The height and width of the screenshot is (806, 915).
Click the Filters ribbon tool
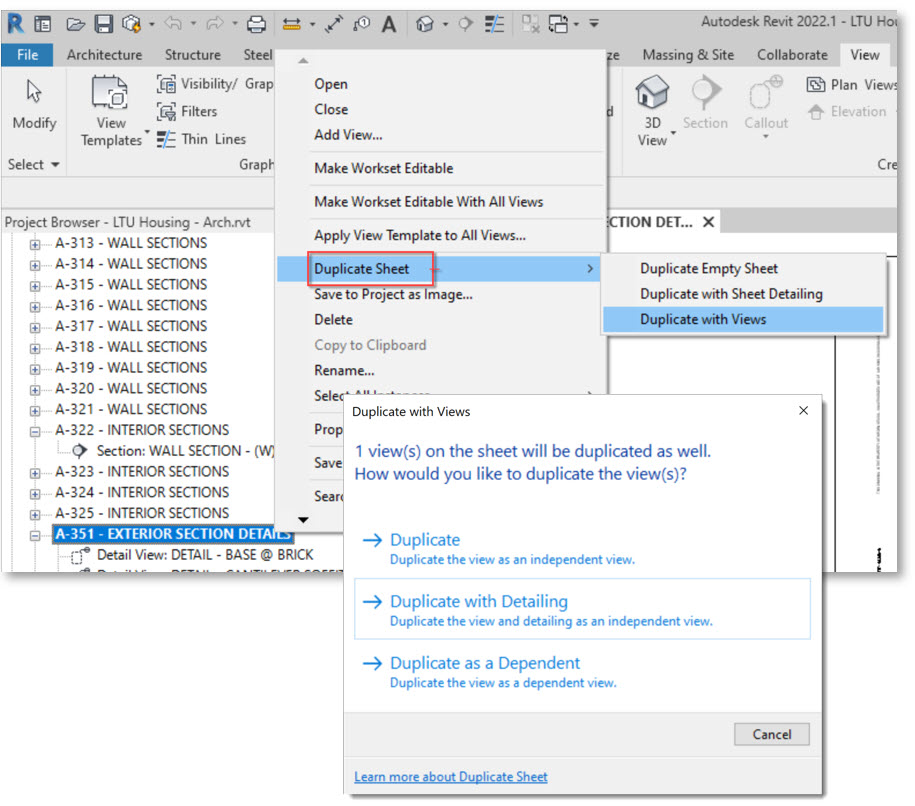tap(187, 111)
